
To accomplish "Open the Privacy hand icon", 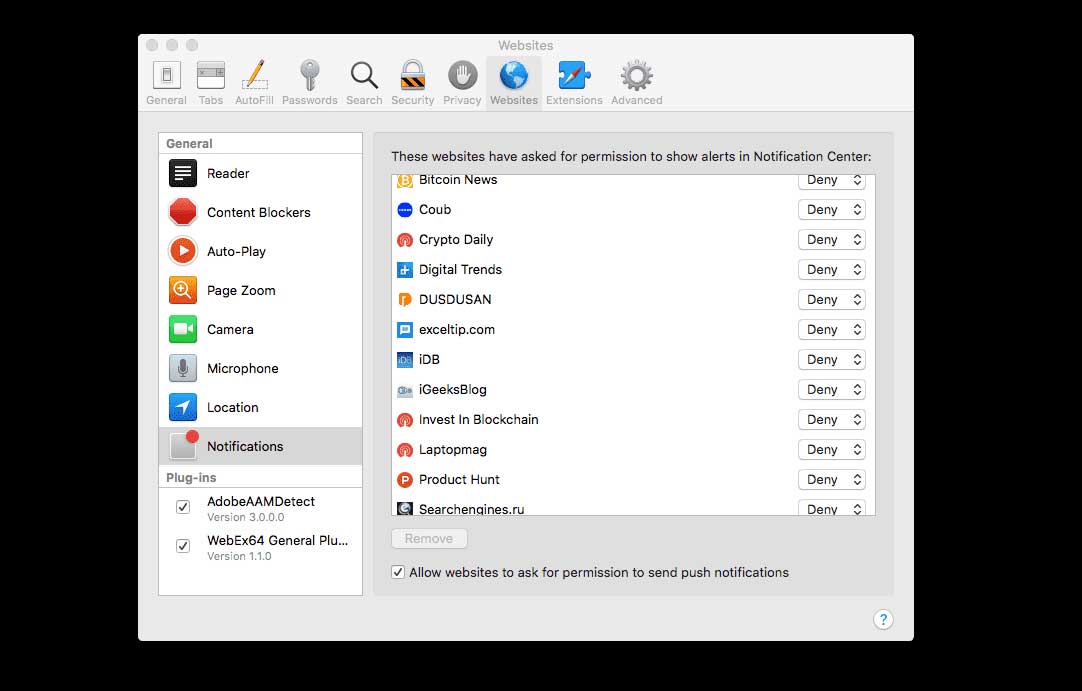I will [462, 75].
